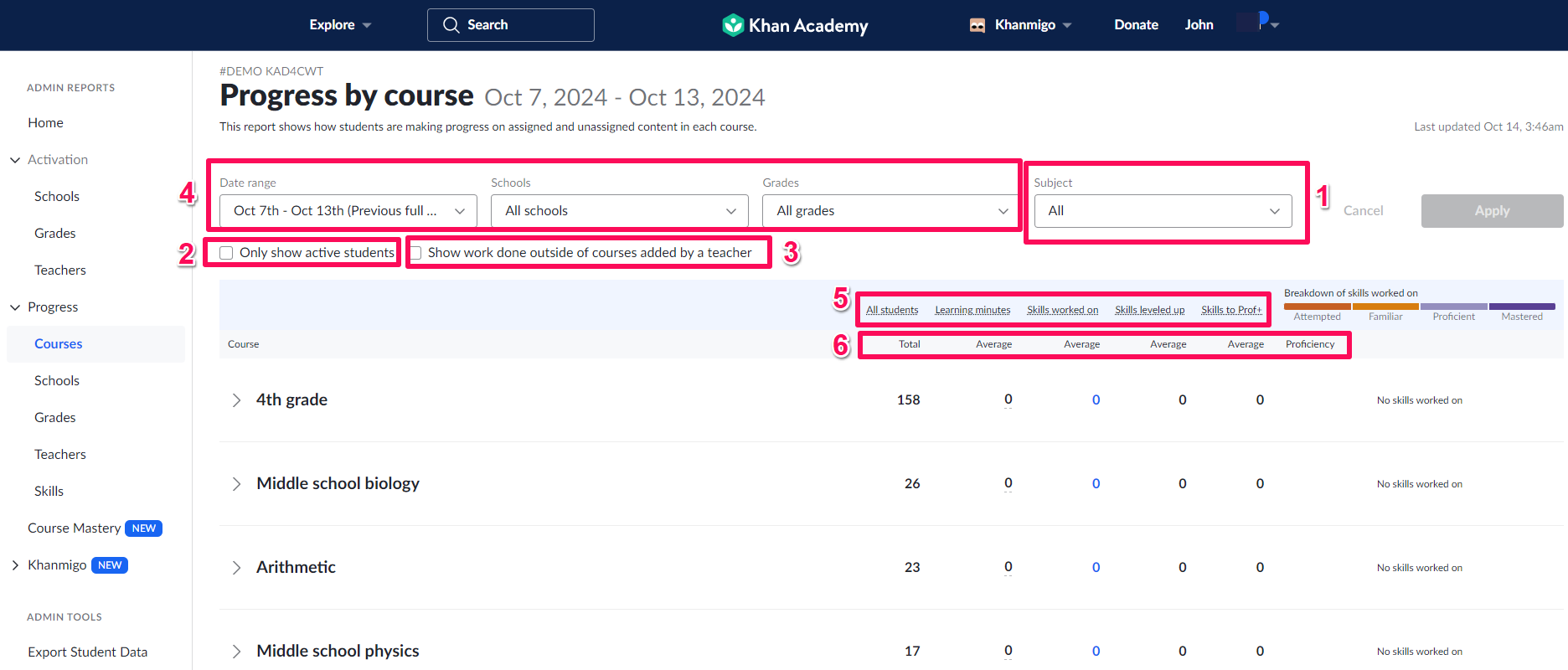Collapse the Activation sidebar section
The height and width of the screenshot is (670, 1568).
coord(15,160)
